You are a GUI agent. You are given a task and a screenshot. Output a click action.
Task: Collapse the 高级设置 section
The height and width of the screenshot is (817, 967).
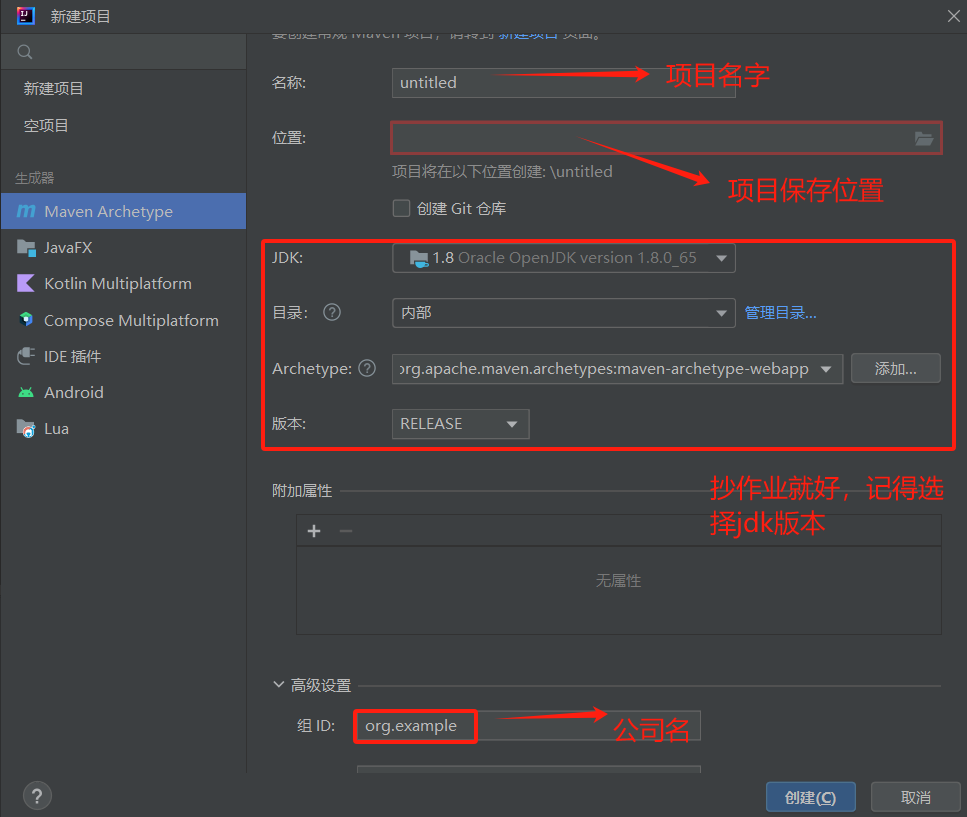pos(279,686)
